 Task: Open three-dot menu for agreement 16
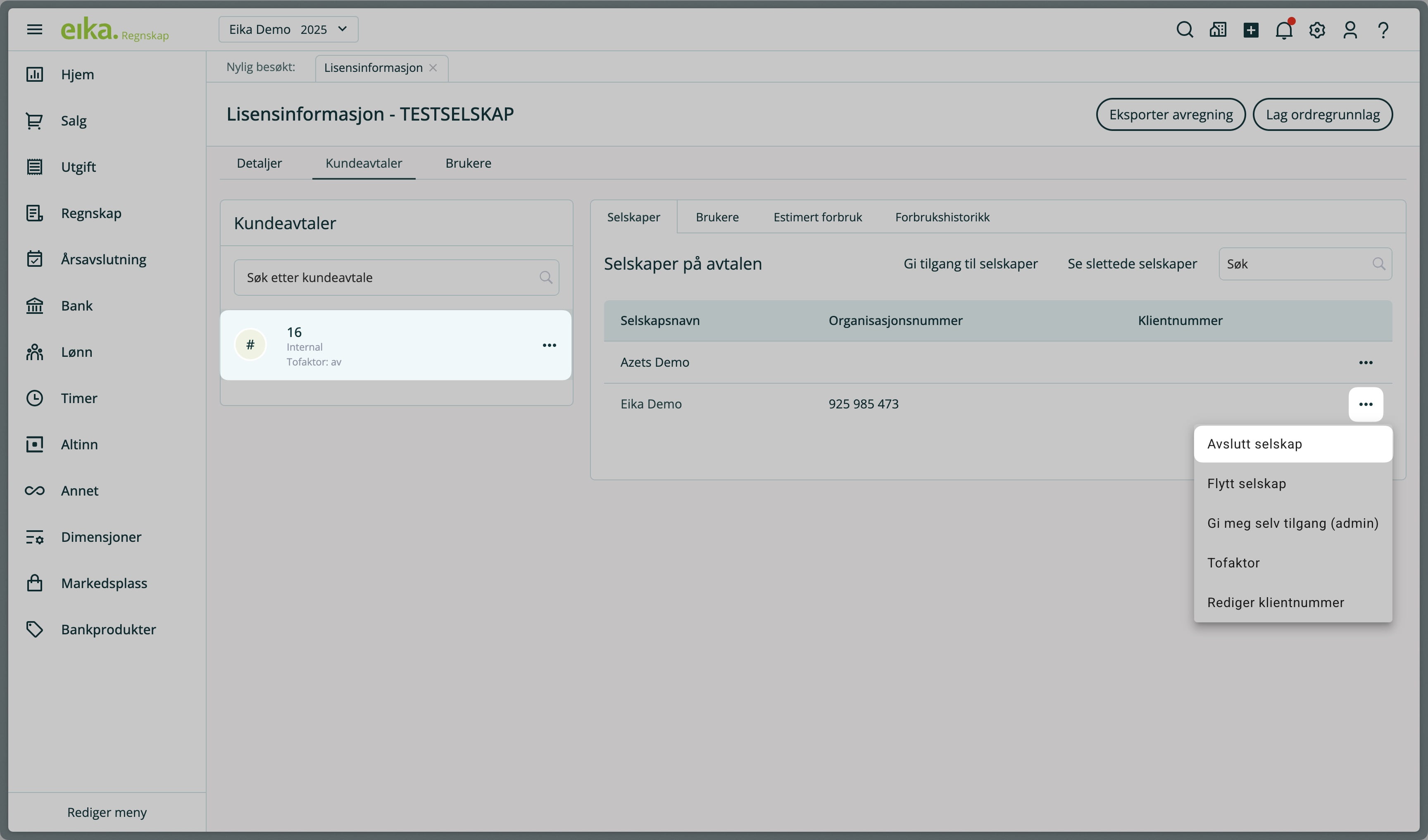(x=549, y=345)
